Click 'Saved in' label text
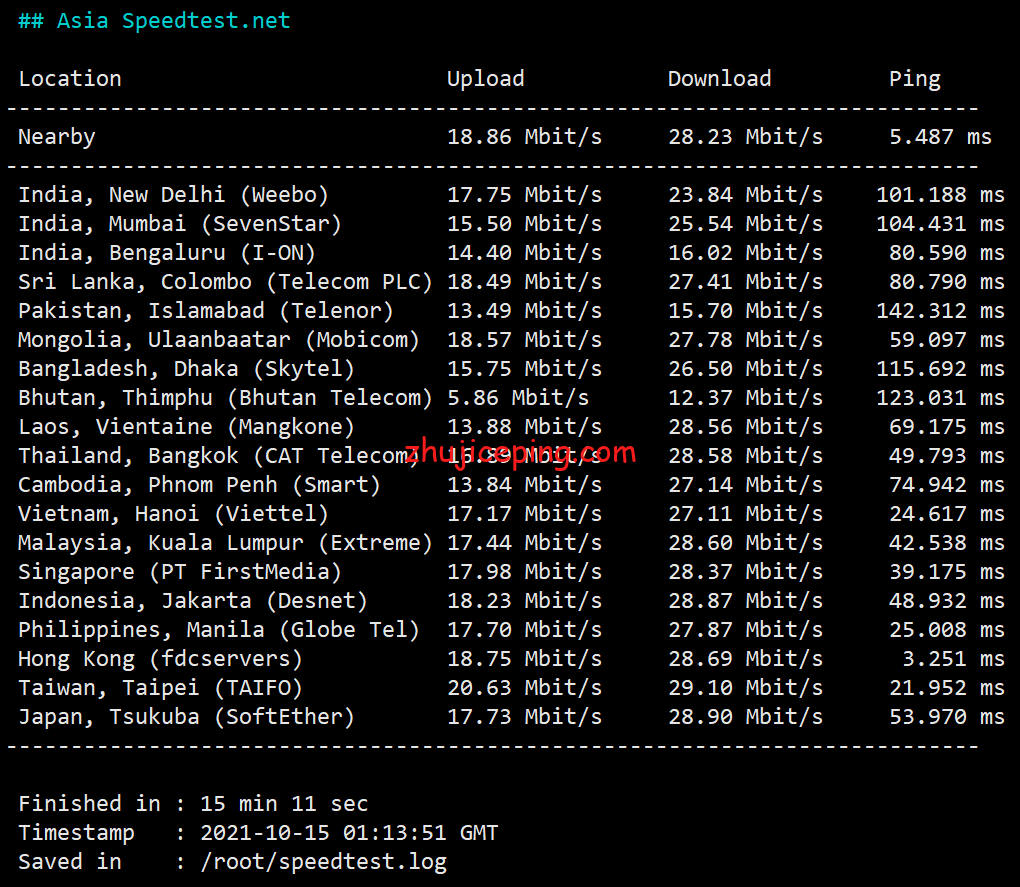1020x887 pixels. (70, 862)
